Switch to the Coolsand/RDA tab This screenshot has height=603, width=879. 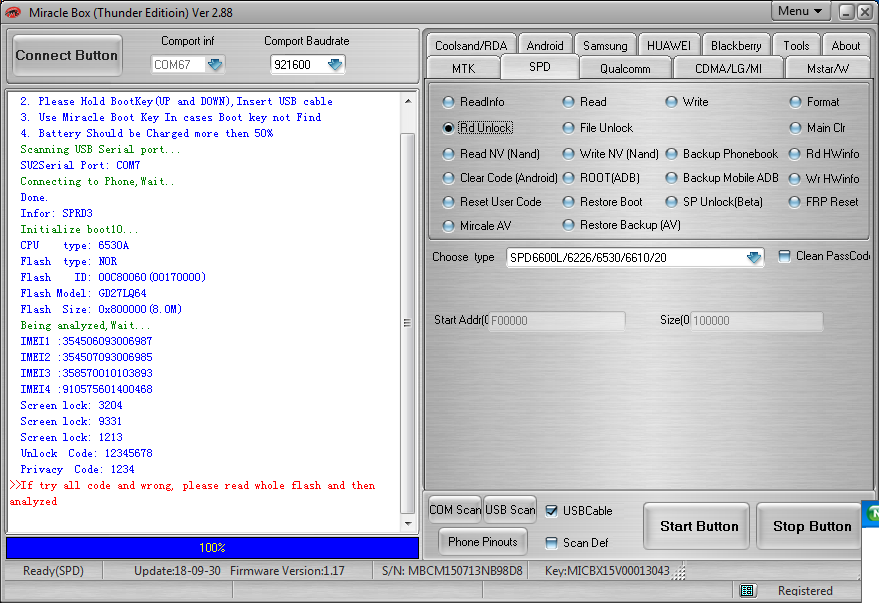point(471,45)
